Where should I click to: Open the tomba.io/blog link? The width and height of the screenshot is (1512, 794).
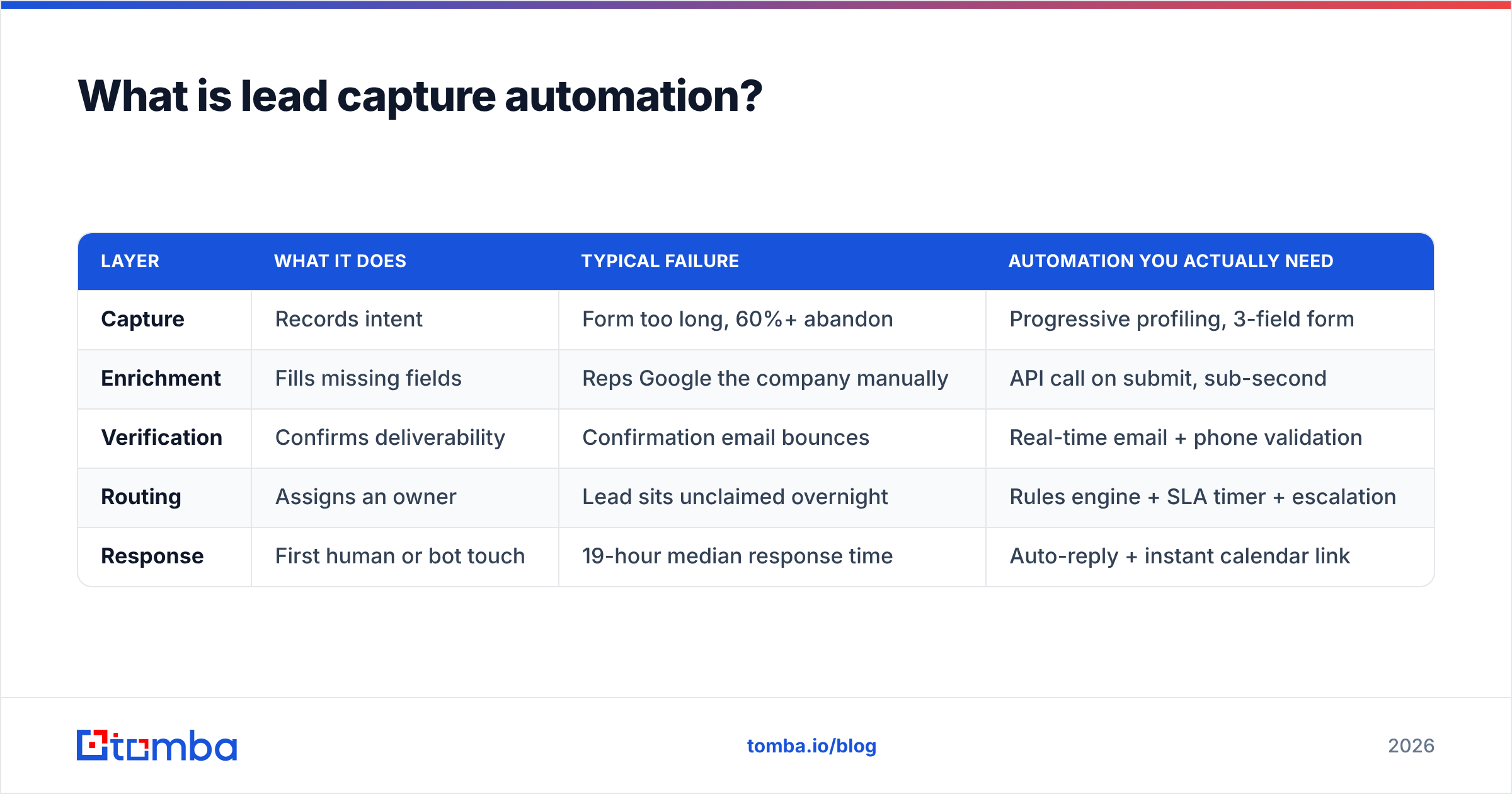(811, 746)
